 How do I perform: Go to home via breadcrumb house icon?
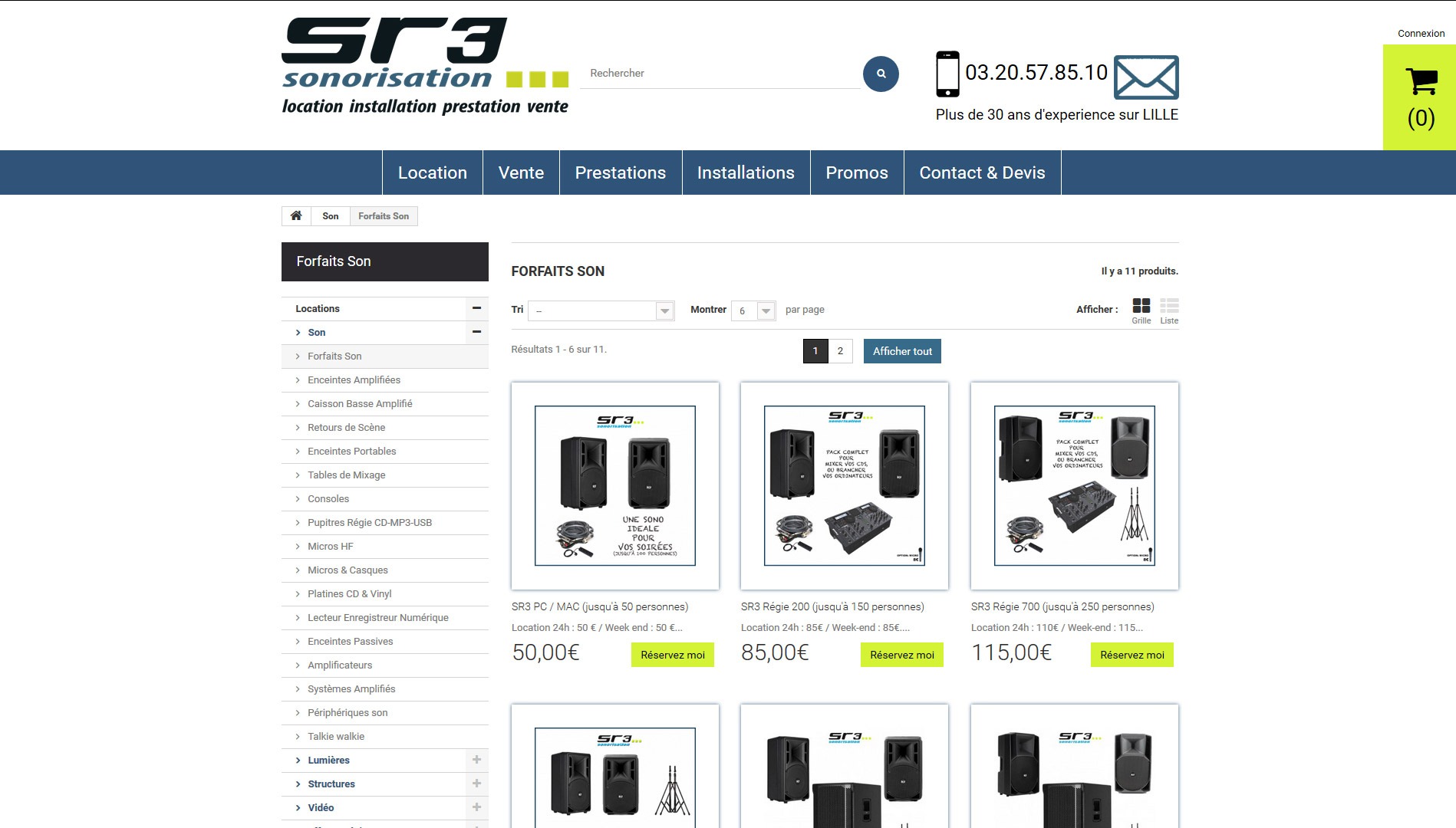coord(296,215)
